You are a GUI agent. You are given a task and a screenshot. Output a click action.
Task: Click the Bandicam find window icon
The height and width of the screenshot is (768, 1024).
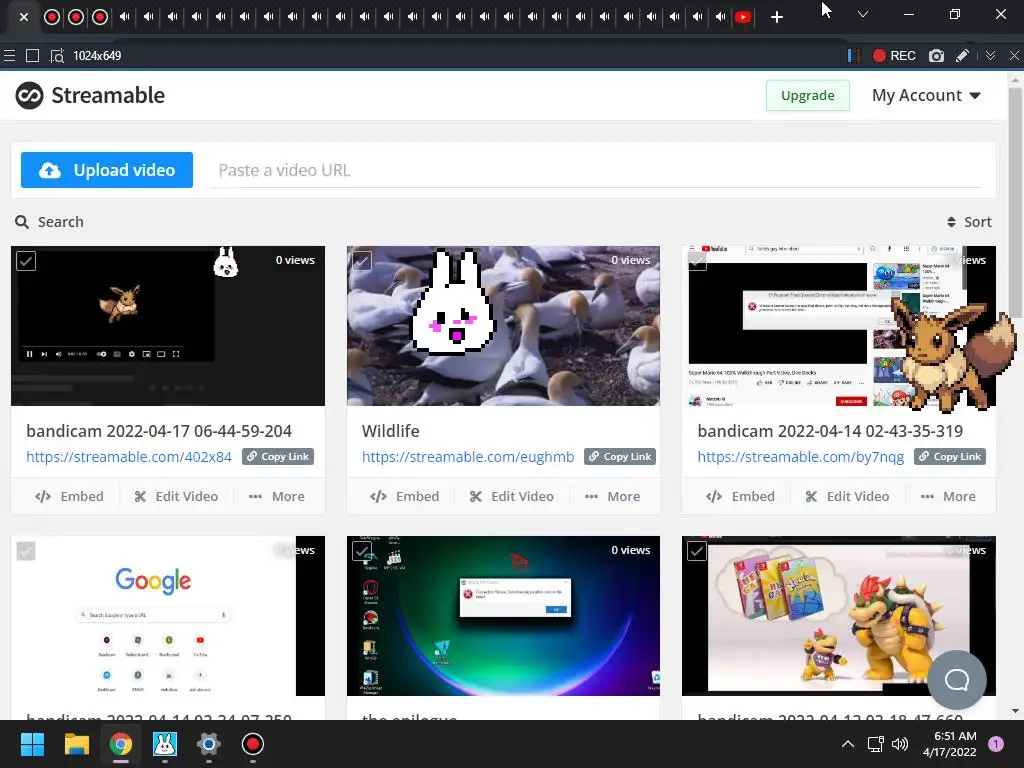[57, 56]
